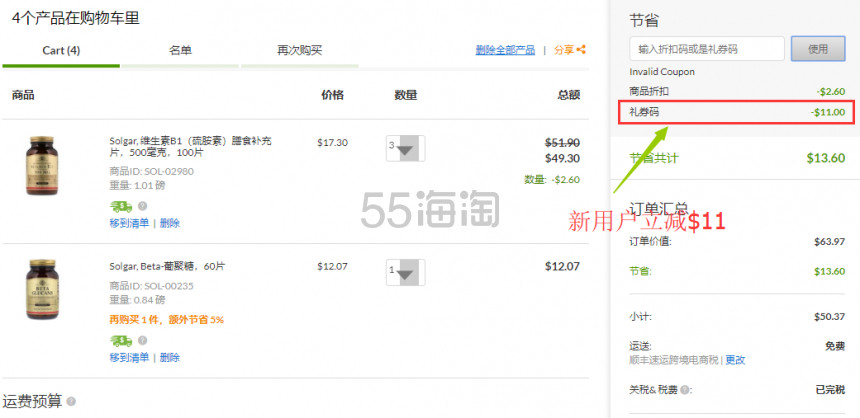The height and width of the screenshot is (418, 860).
Task: Click the 节省共计 $13.60 amount
Action: click(825, 158)
